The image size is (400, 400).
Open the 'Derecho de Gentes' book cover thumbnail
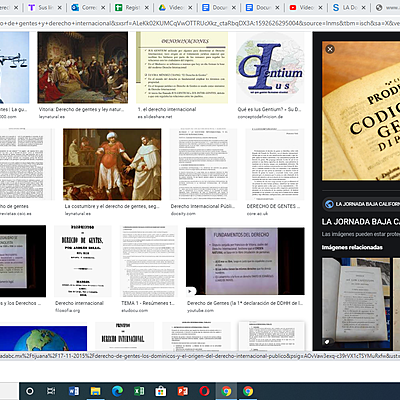coord(83,261)
